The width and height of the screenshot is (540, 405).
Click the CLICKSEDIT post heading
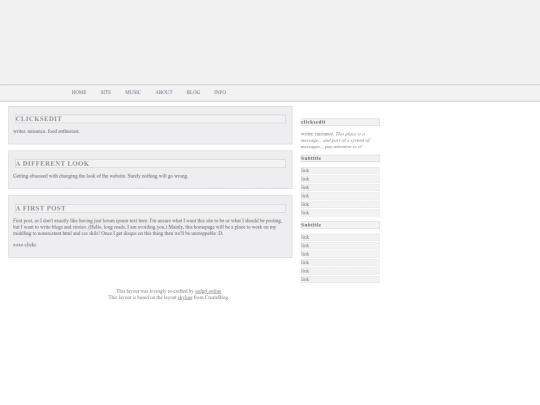tap(150, 119)
